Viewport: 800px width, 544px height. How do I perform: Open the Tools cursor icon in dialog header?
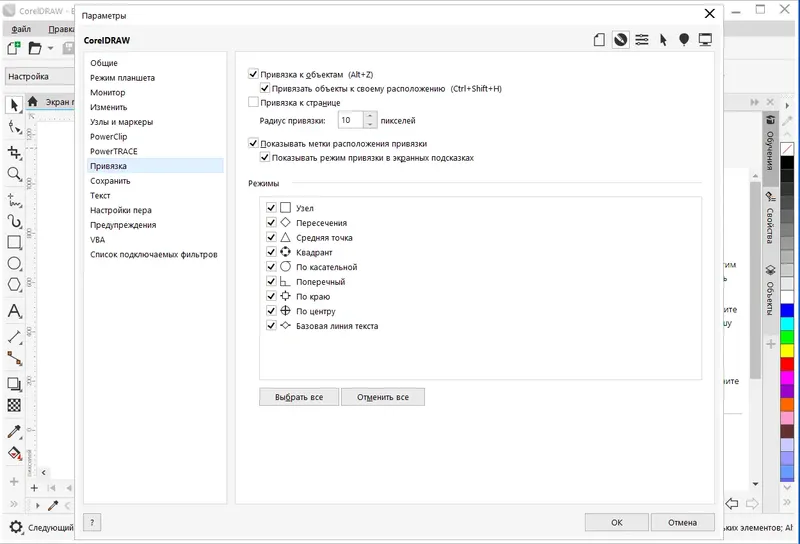[x=663, y=40]
